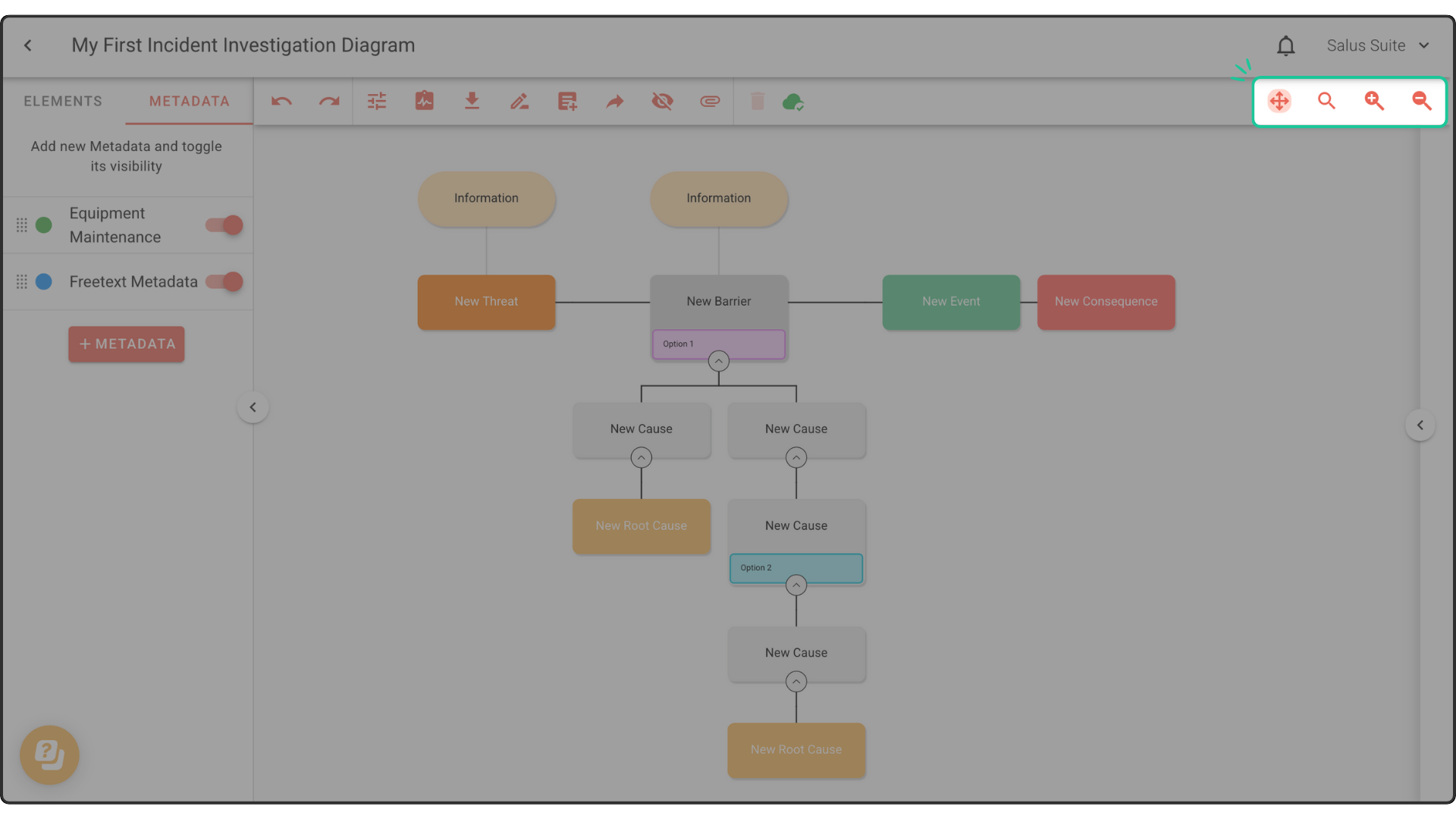
Task: Select the pan/move tool icon
Action: [x=1279, y=101]
